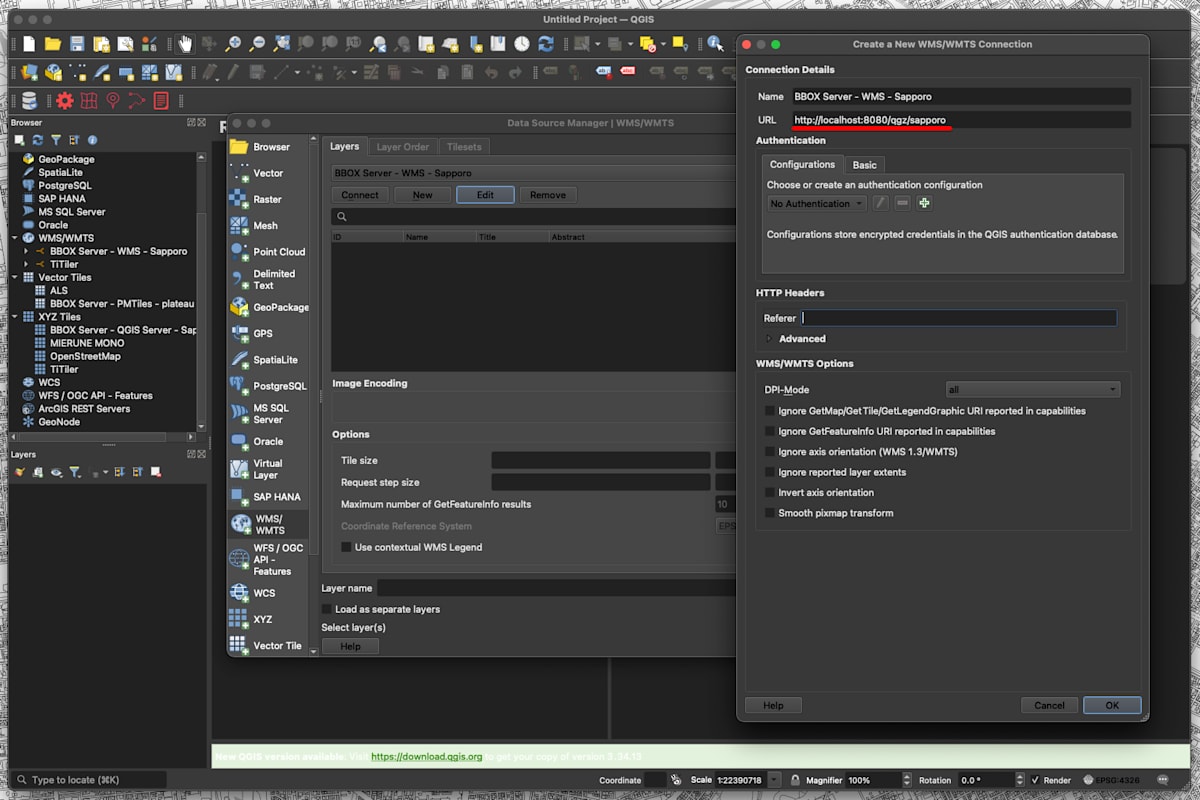Enable Ignore axis orientation (WMS 1.3/WMTS) checkbox

770,452
